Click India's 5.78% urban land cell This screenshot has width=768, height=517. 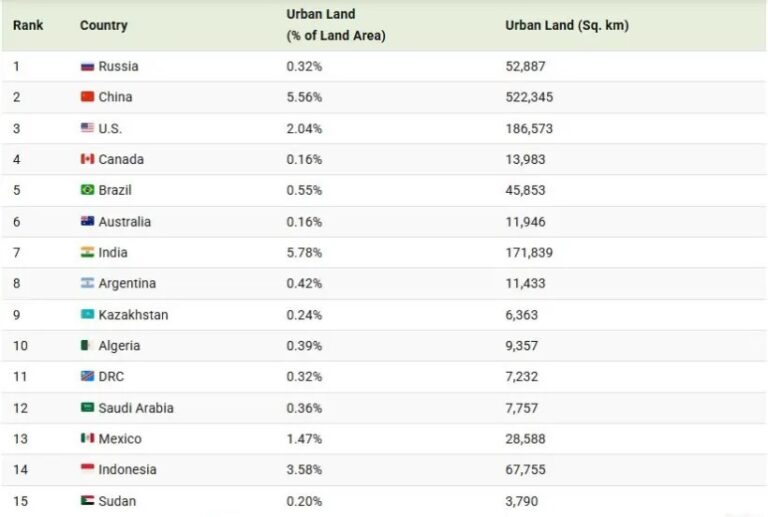tap(304, 253)
